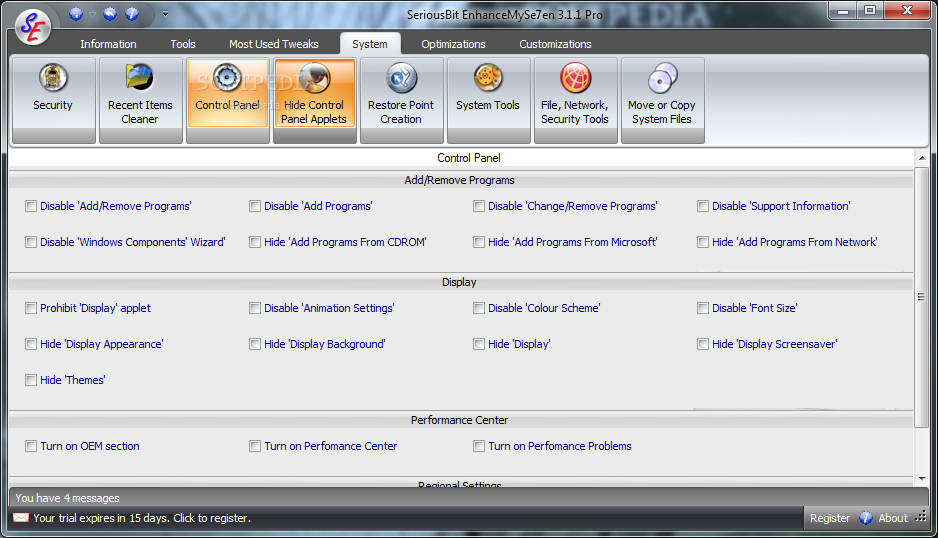Check Disable 'Font Size'
Image resolution: width=938 pixels, height=538 pixels.
coord(703,308)
